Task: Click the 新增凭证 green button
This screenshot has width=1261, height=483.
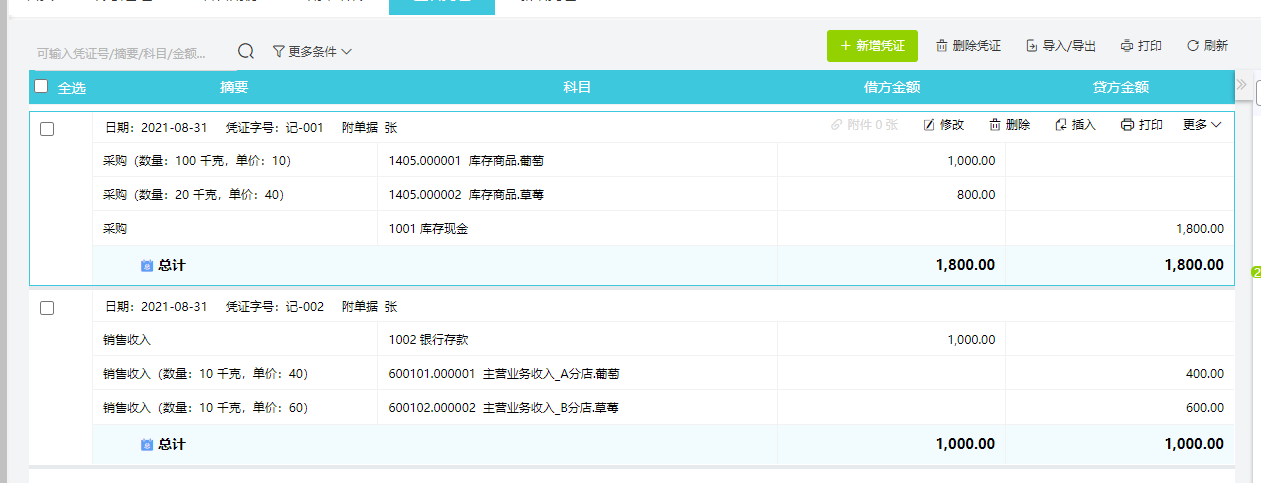Action: pyautogui.click(x=872, y=46)
